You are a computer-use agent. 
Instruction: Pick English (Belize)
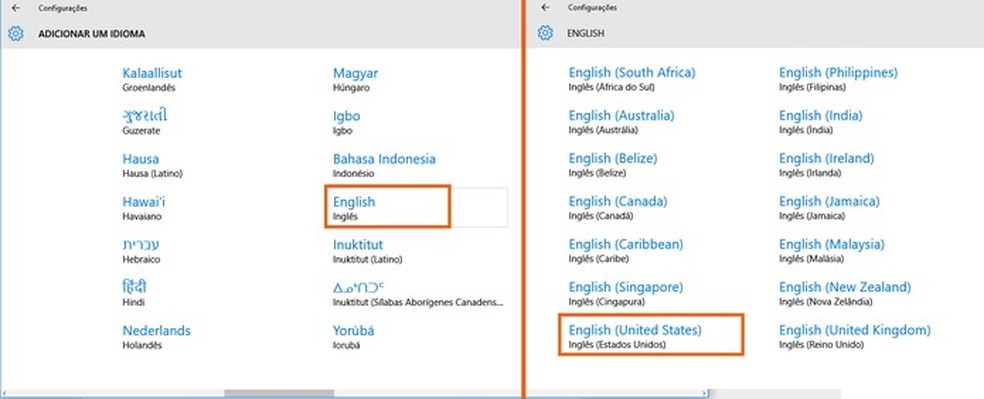tap(612, 166)
